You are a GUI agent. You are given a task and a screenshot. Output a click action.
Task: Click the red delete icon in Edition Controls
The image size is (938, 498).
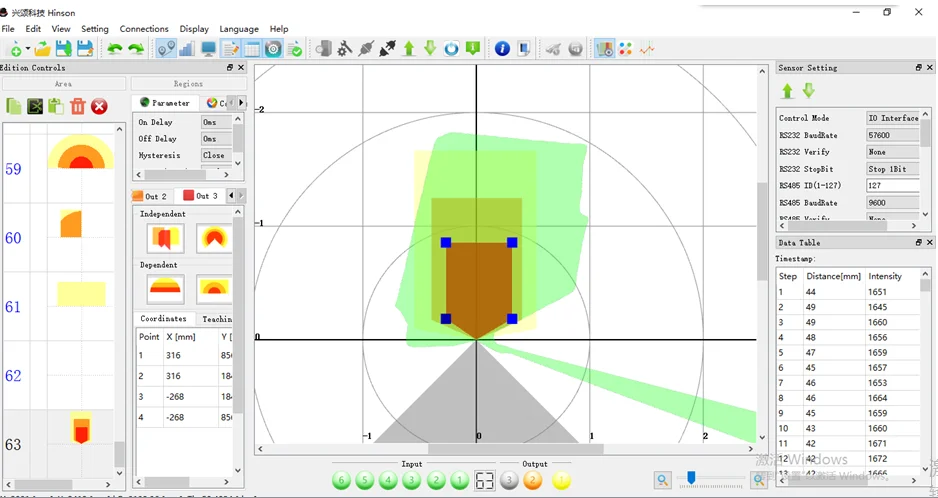(99, 106)
